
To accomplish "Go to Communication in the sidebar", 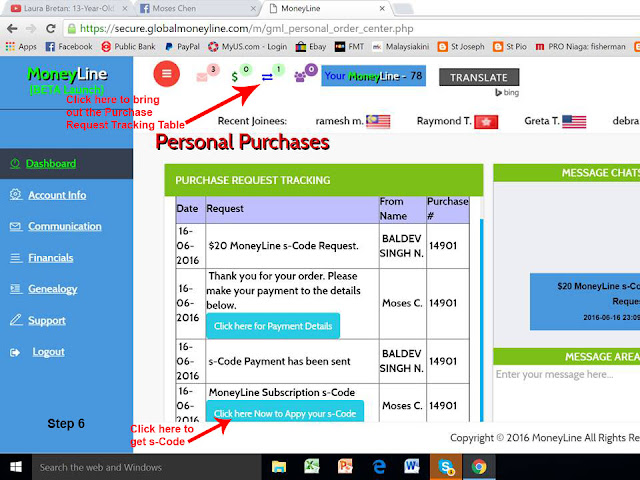I will [x=65, y=227].
